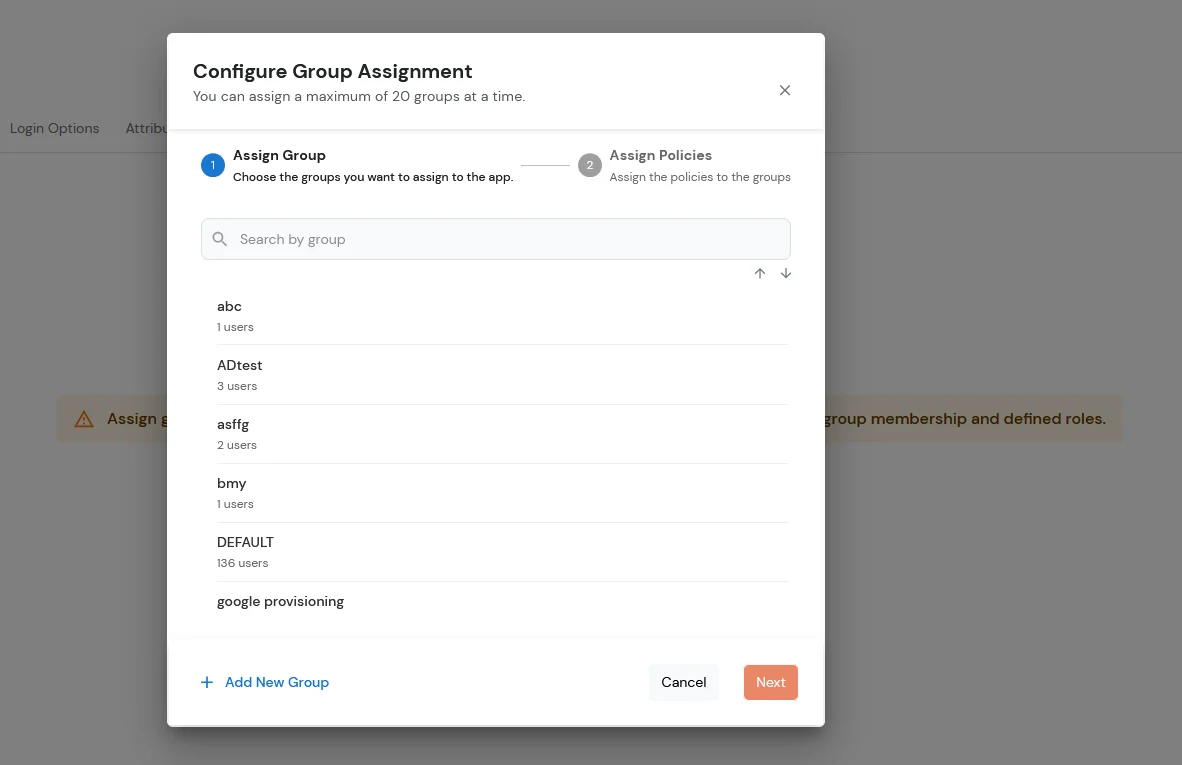The width and height of the screenshot is (1182, 765).
Task: Click the magnifying glass search icon
Action: pos(220,239)
